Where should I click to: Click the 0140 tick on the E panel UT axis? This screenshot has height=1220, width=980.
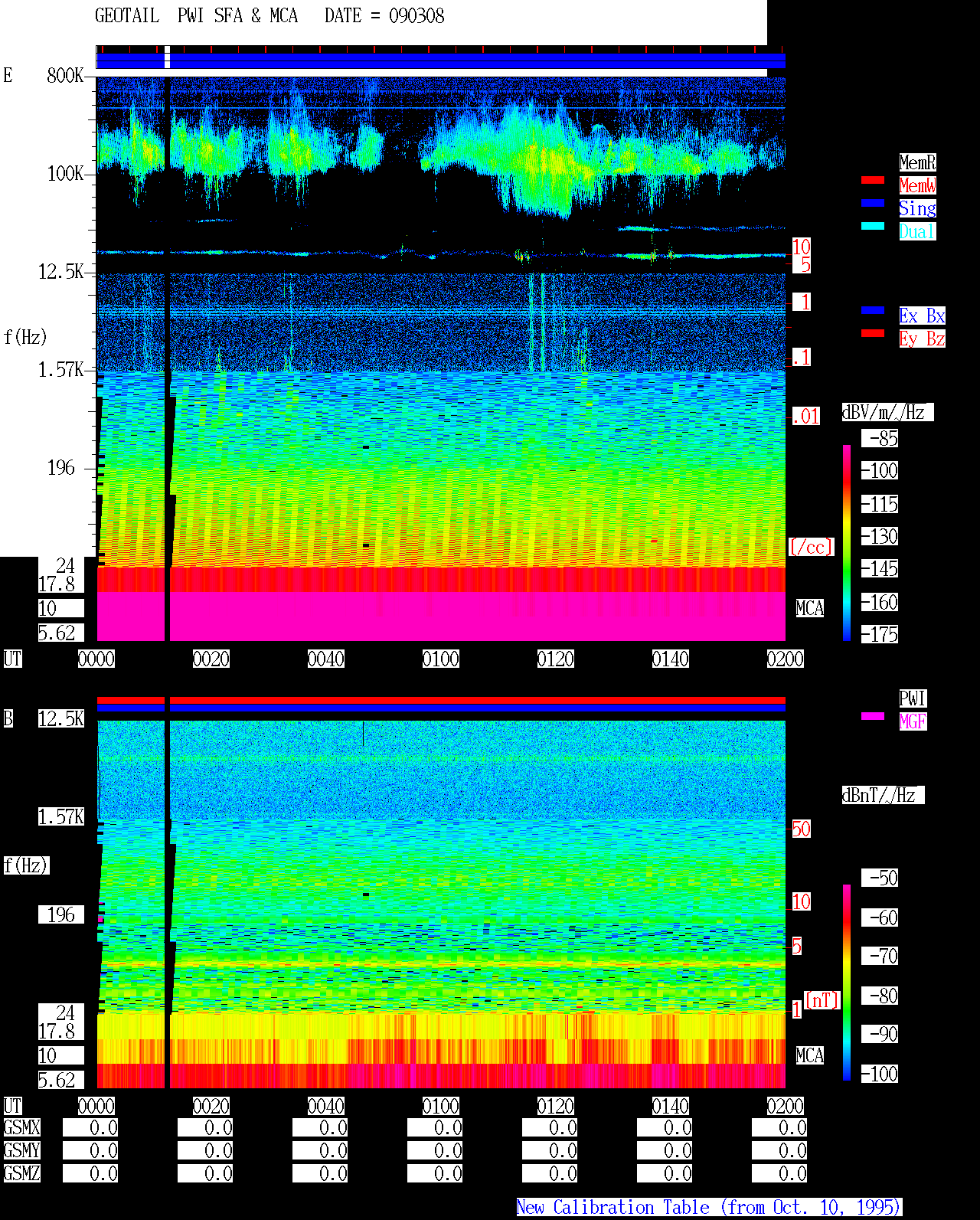(671, 659)
